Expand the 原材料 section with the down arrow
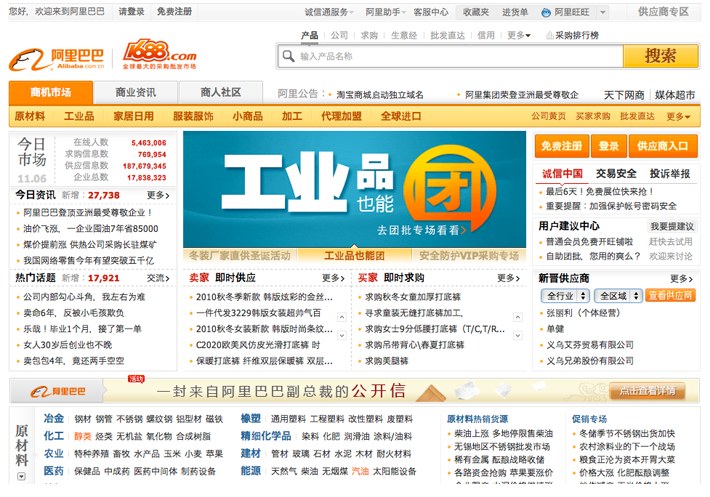 tap(21, 476)
